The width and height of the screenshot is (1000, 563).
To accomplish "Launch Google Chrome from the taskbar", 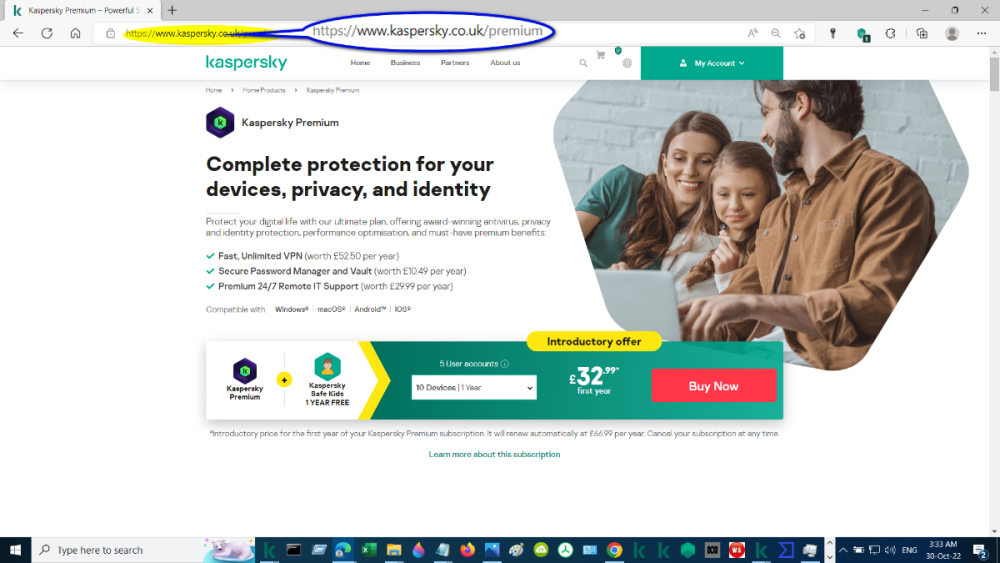I will click(614, 550).
